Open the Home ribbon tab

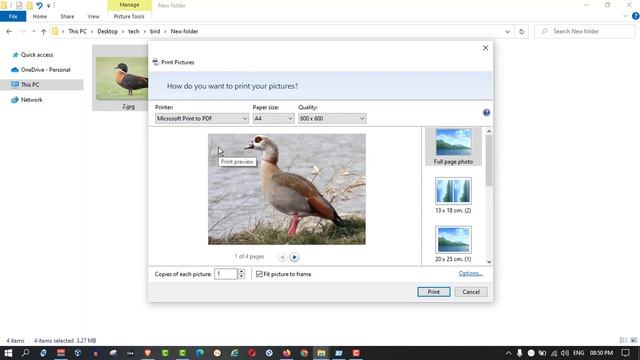click(40, 16)
